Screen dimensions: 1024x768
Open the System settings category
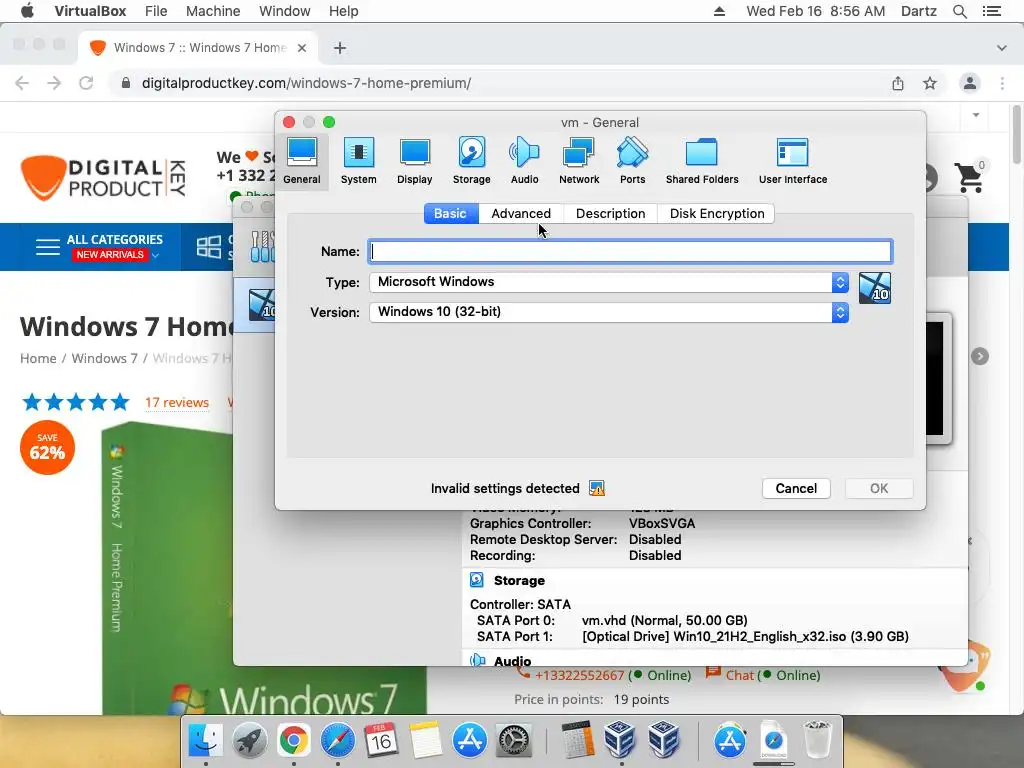358,161
